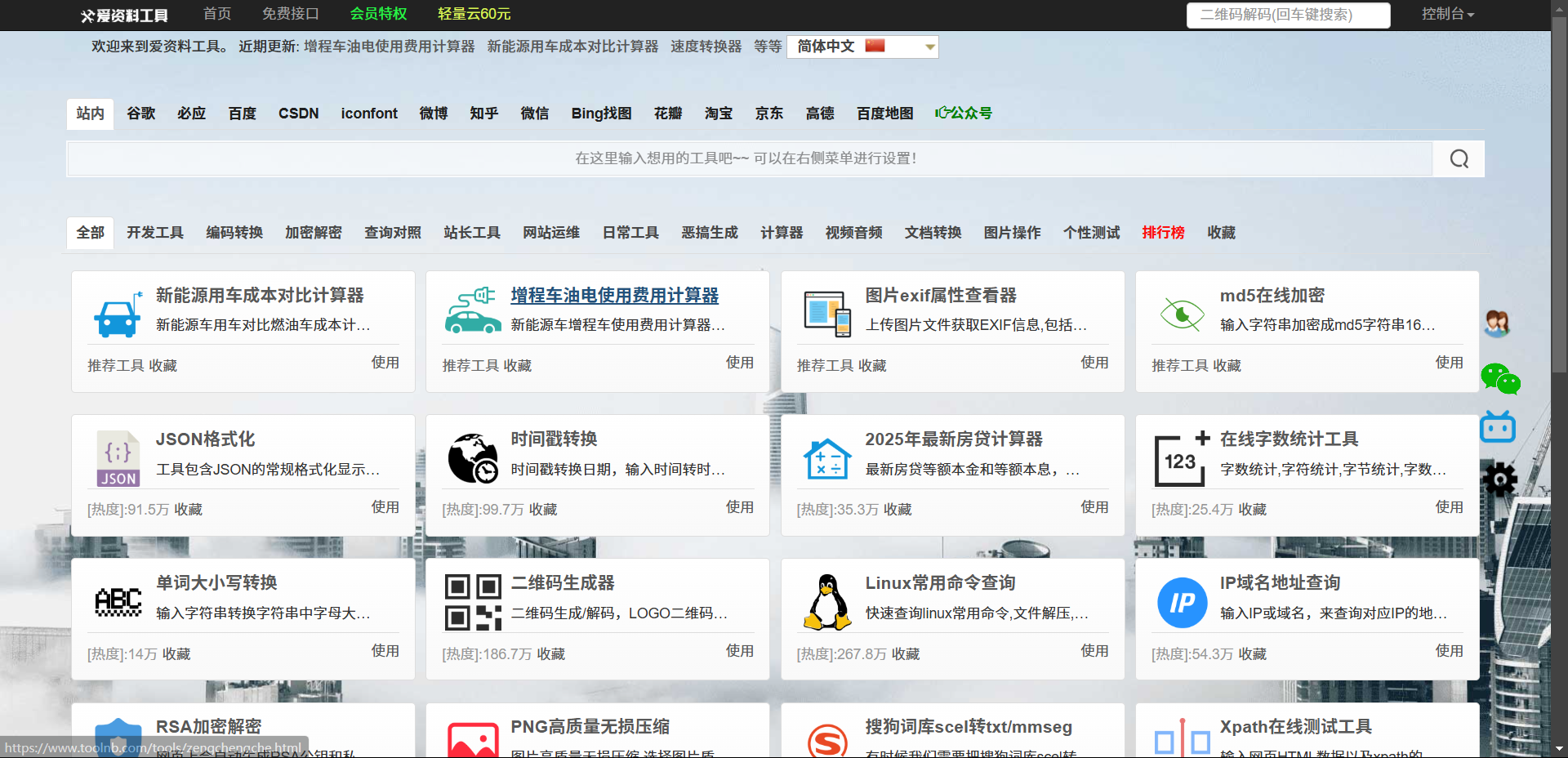Click the search magnifier button
Viewport: 1568px width, 758px height.
(x=1459, y=159)
